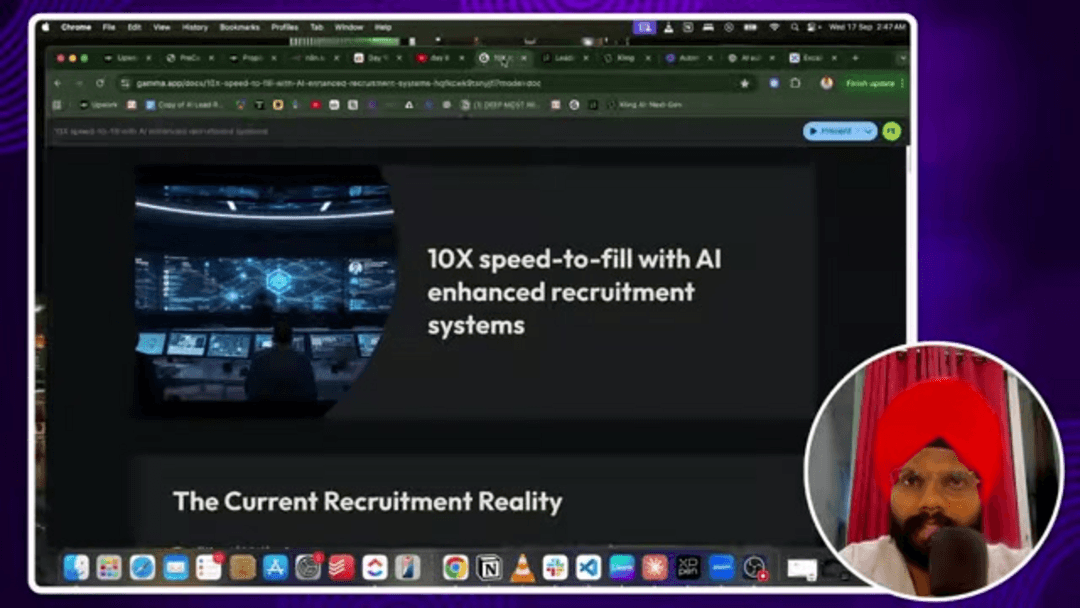Screen dimensions: 1080x608
Task: Click the green Finish update button
Action: pyautogui.click(x=868, y=84)
